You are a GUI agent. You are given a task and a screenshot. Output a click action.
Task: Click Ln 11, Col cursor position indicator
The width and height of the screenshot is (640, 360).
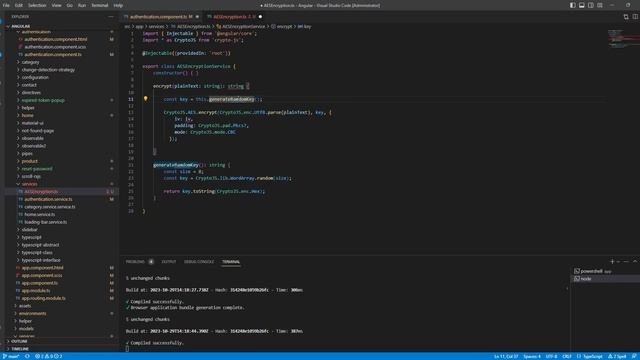click(x=506, y=356)
